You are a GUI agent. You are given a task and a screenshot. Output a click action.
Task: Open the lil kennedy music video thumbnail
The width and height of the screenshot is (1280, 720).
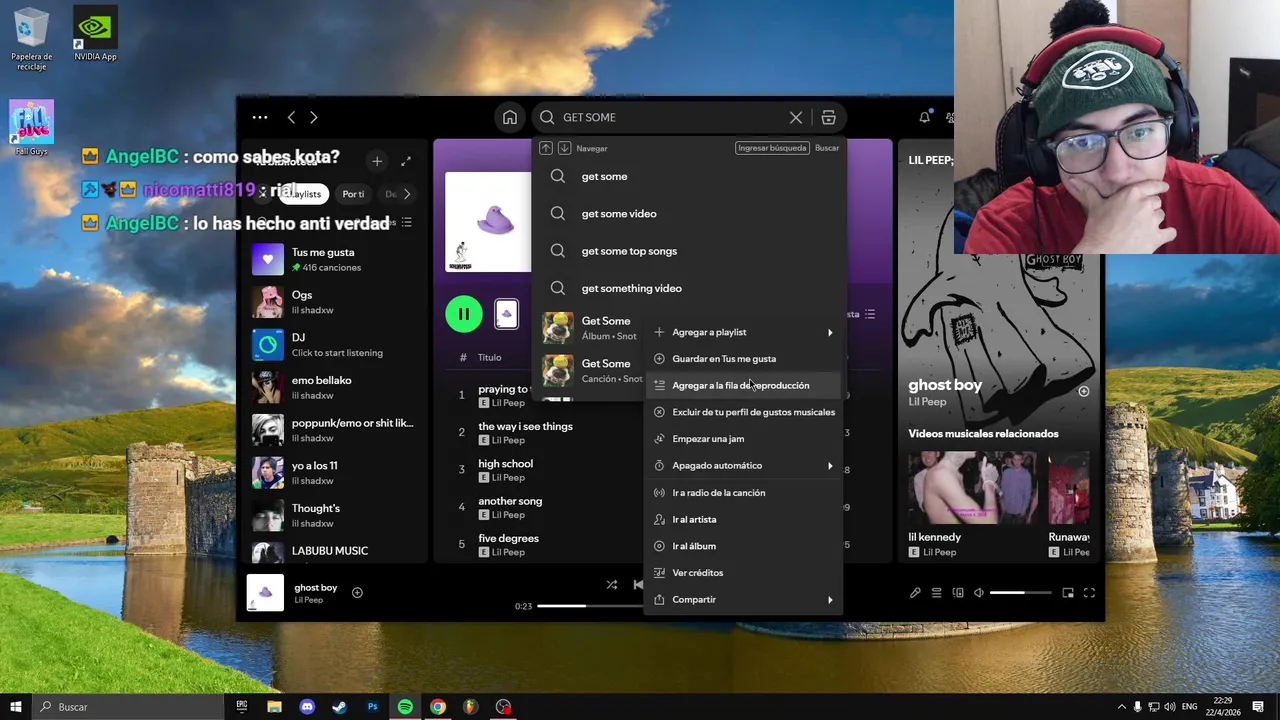pos(973,488)
